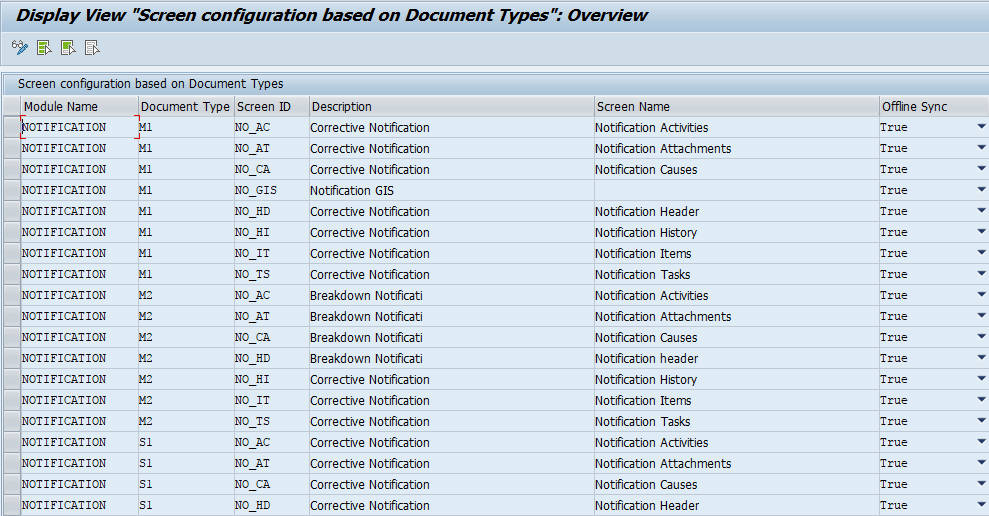Toggle Display/Change mode with glasses-pencil icon
This screenshot has width=989, height=516.
pos(19,48)
